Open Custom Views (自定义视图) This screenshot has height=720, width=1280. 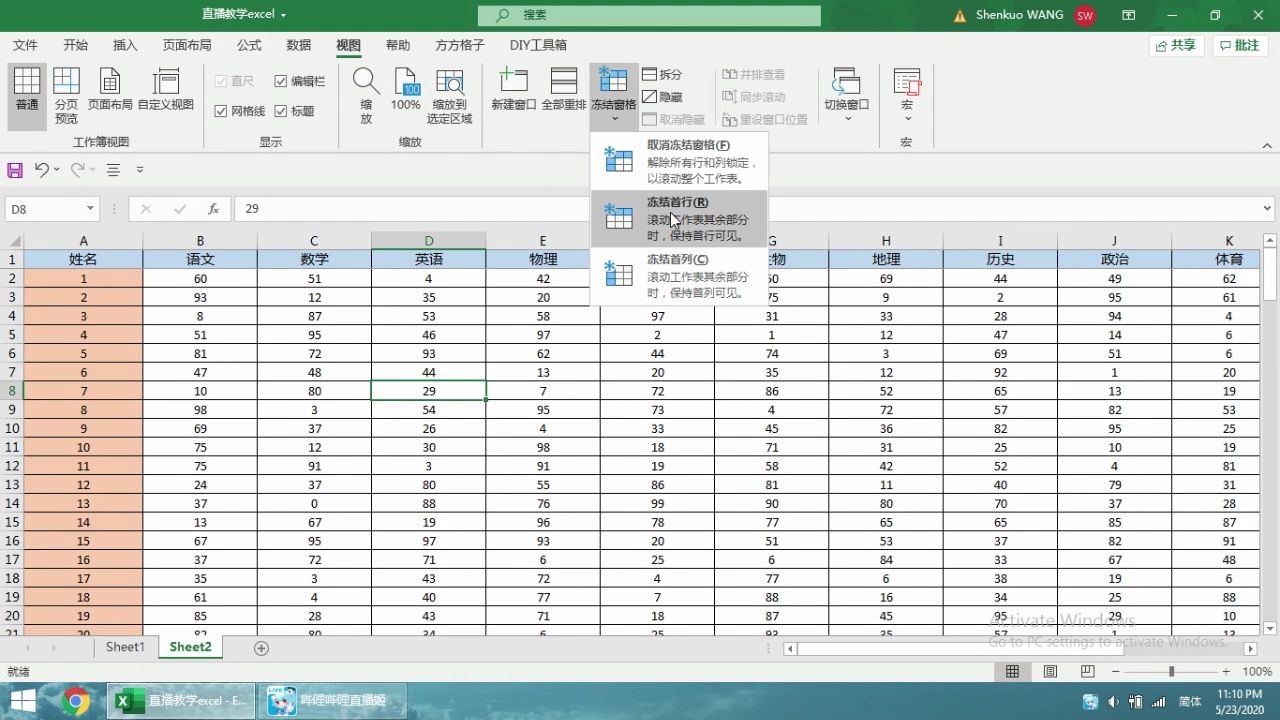tap(166, 91)
